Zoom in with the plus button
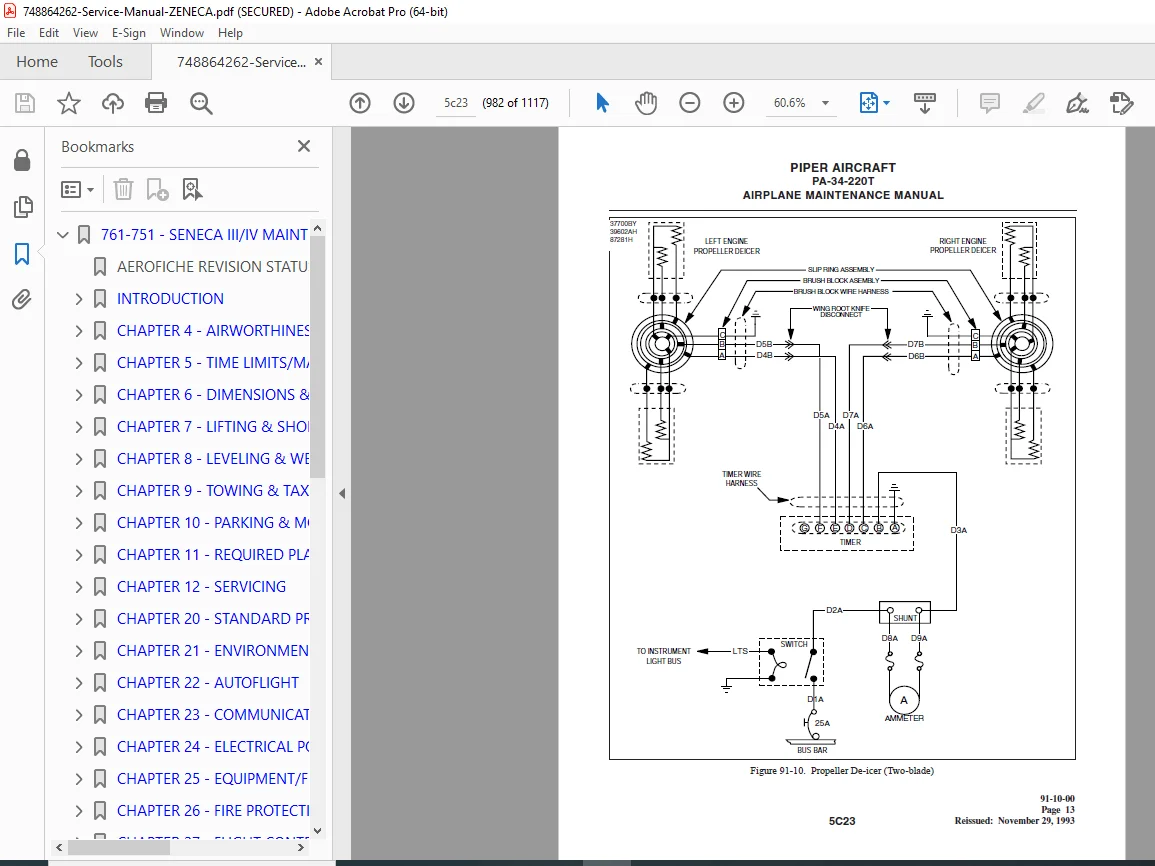Screen dimensions: 1155x866 (x=734, y=103)
